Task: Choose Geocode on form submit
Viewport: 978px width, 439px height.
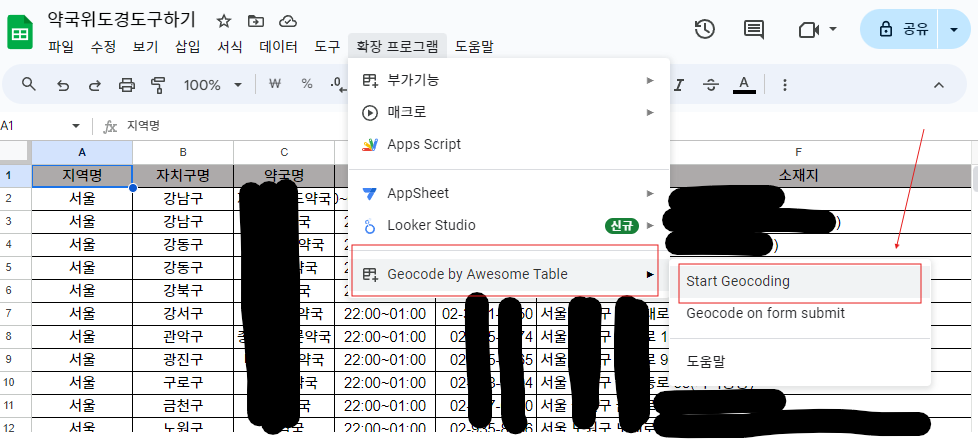Action: tap(800, 313)
